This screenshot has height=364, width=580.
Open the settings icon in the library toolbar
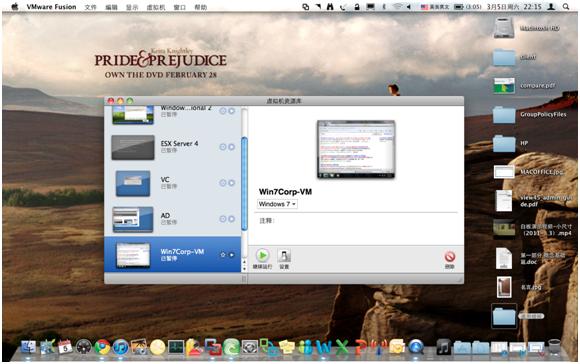pyautogui.click(x=284, y=256)
